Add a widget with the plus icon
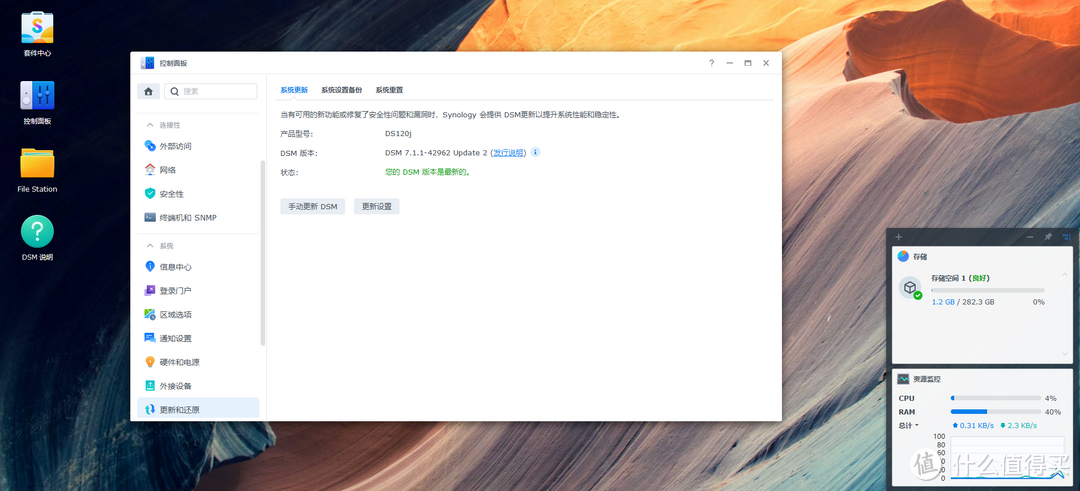Viewport: 1080px width, 491px height. click(x=898, y=237)
